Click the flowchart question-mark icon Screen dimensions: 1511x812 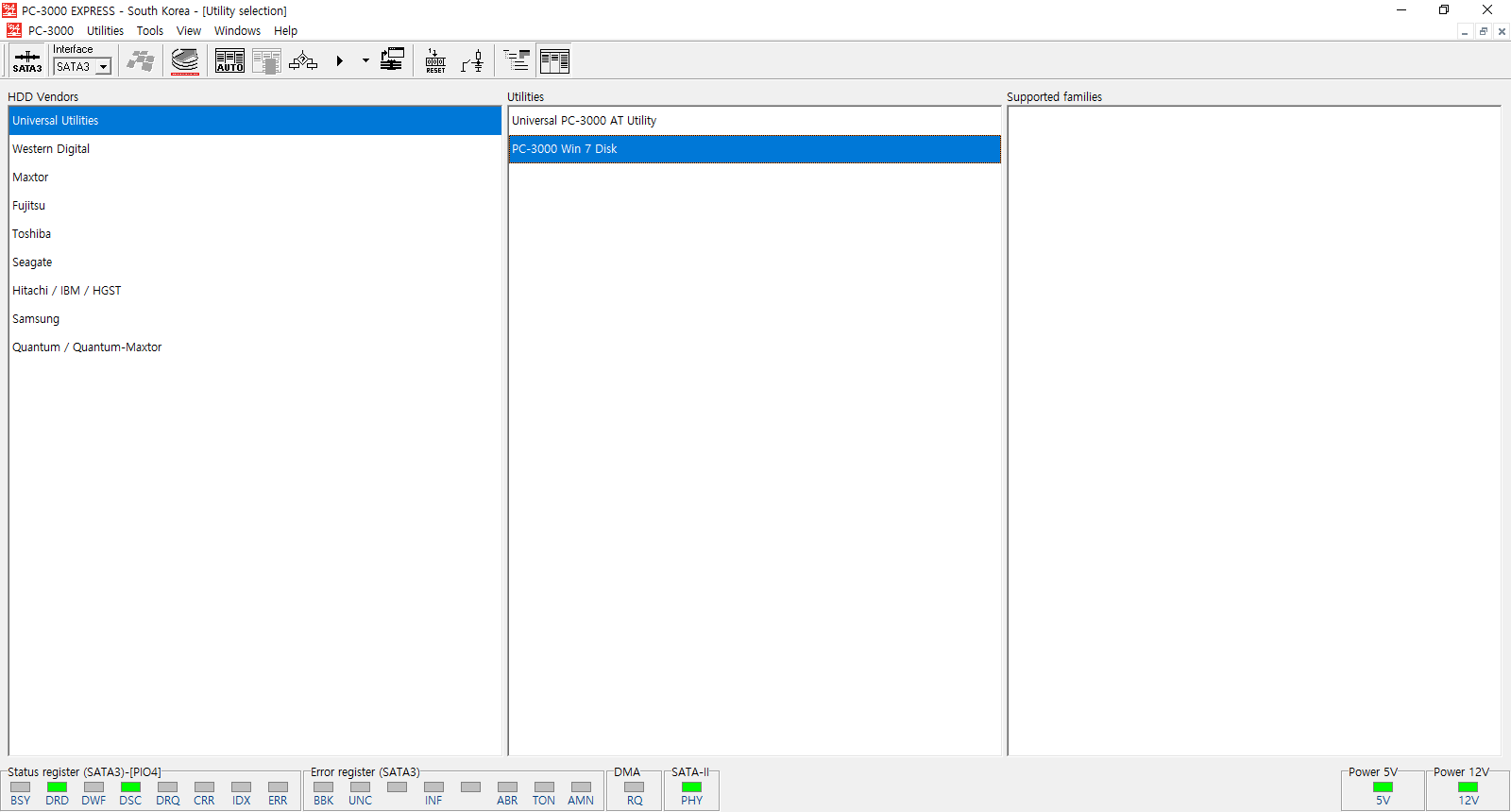pos(303,60)
